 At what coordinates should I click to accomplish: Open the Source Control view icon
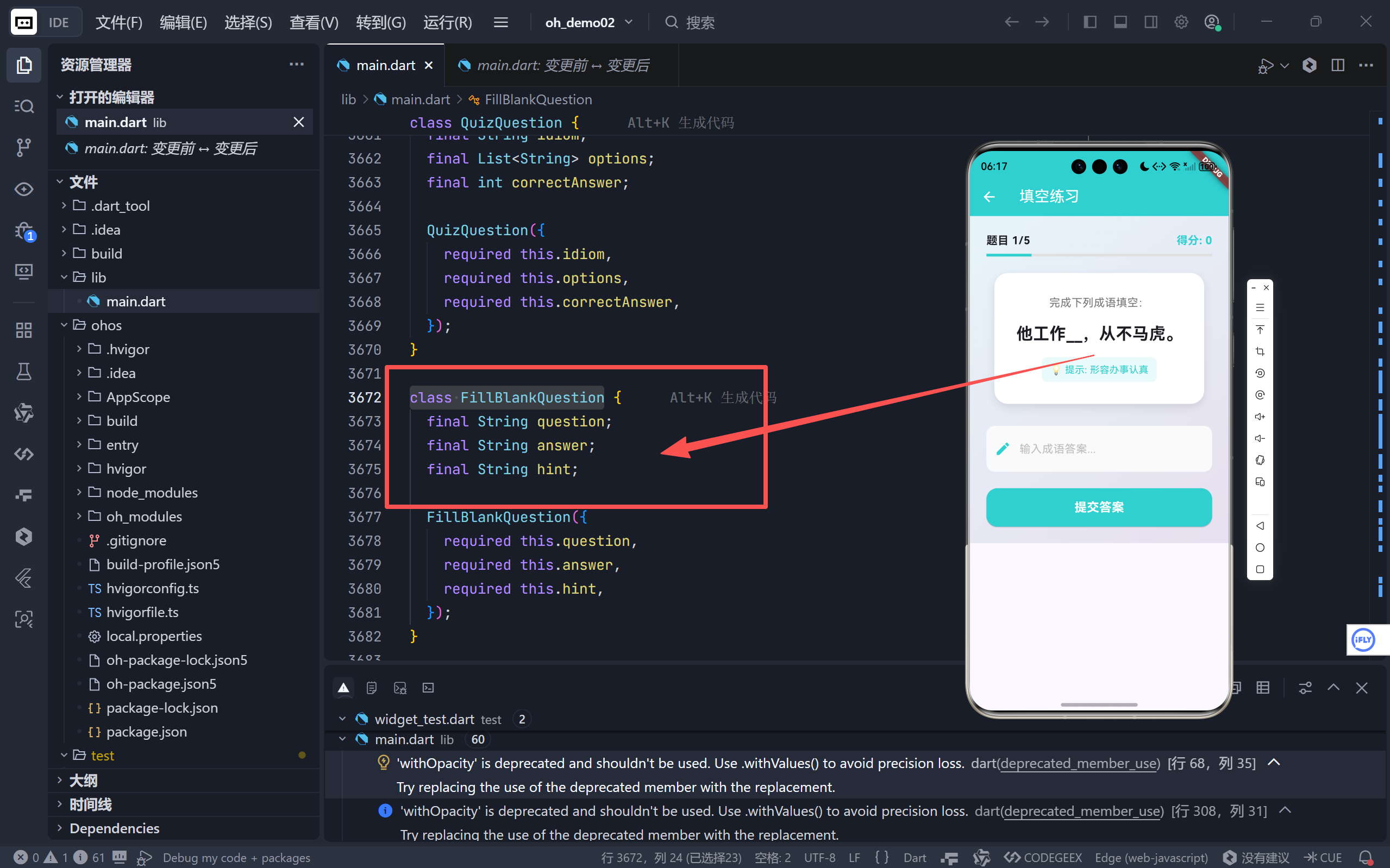click(23, 148)
